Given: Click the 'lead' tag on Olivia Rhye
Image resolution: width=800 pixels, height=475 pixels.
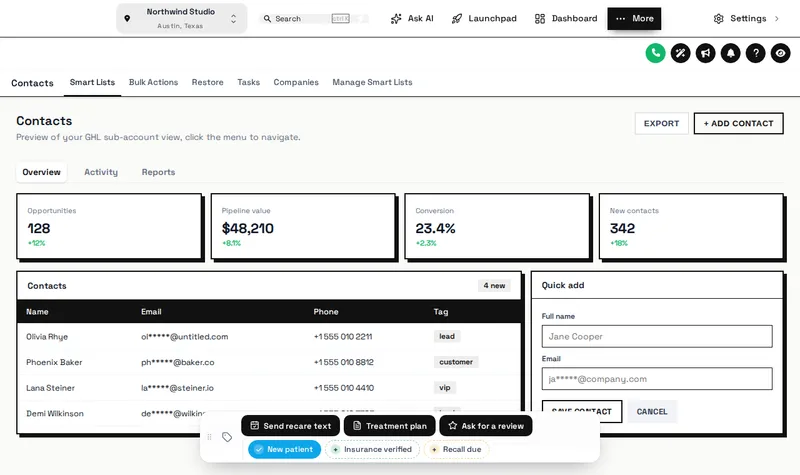Looking at the screenshot, I should pos(447,336).
